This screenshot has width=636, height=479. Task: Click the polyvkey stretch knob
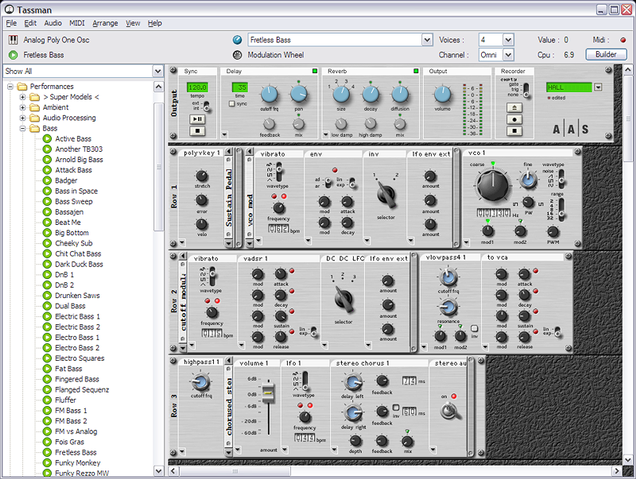click(202, 176)
